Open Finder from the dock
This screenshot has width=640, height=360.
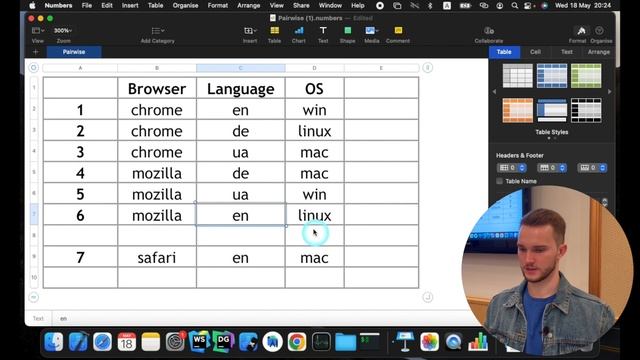coord(54,341)
